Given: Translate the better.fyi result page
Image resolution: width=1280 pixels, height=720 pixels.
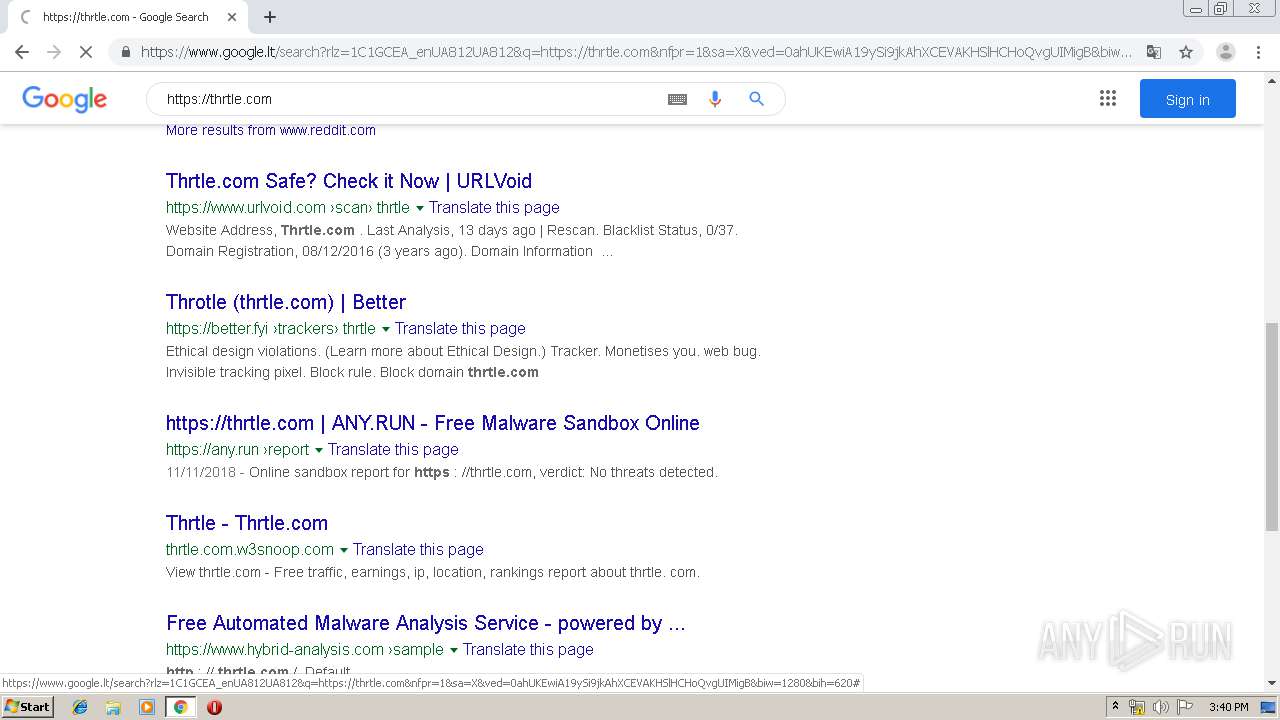Looking at the screenshot, I should point(460,329).
